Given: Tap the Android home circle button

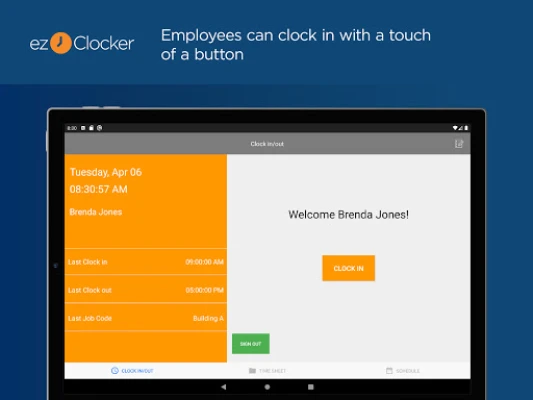Looking at the screenshot, I should click(x=267, y=387).
